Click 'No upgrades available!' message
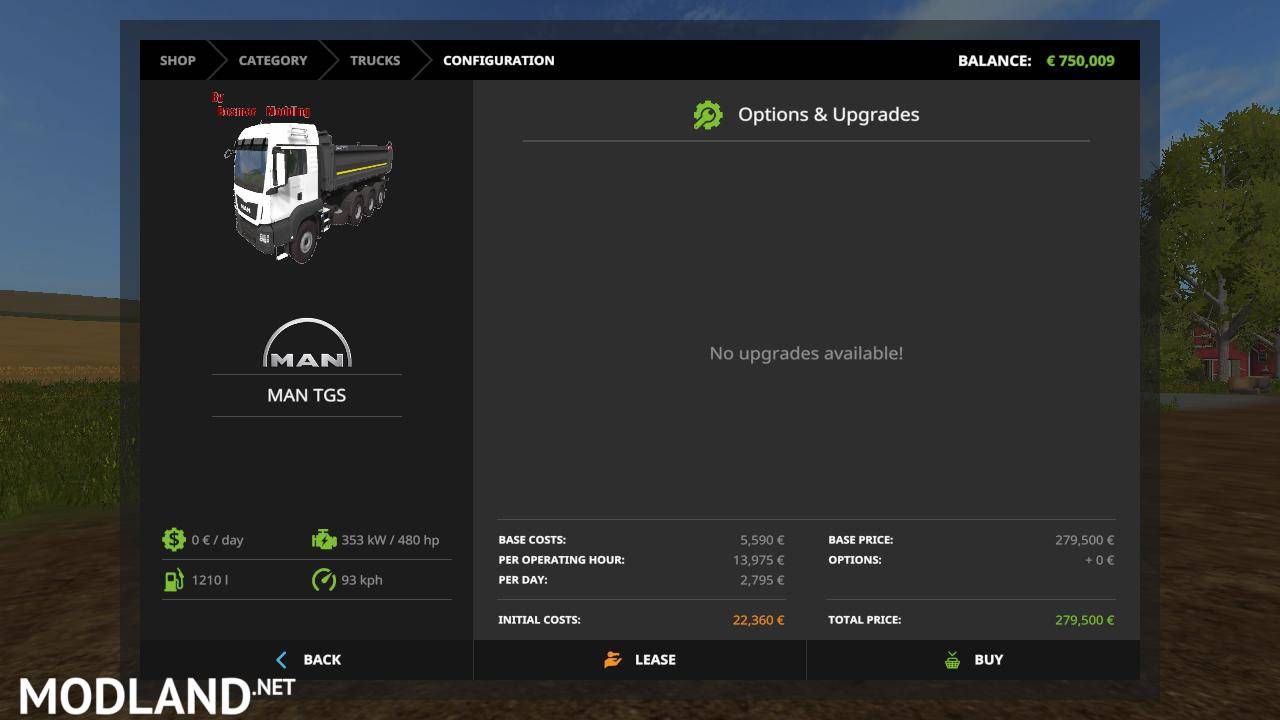The height and width of the screenshot is (720, 1280). (806, 353)
